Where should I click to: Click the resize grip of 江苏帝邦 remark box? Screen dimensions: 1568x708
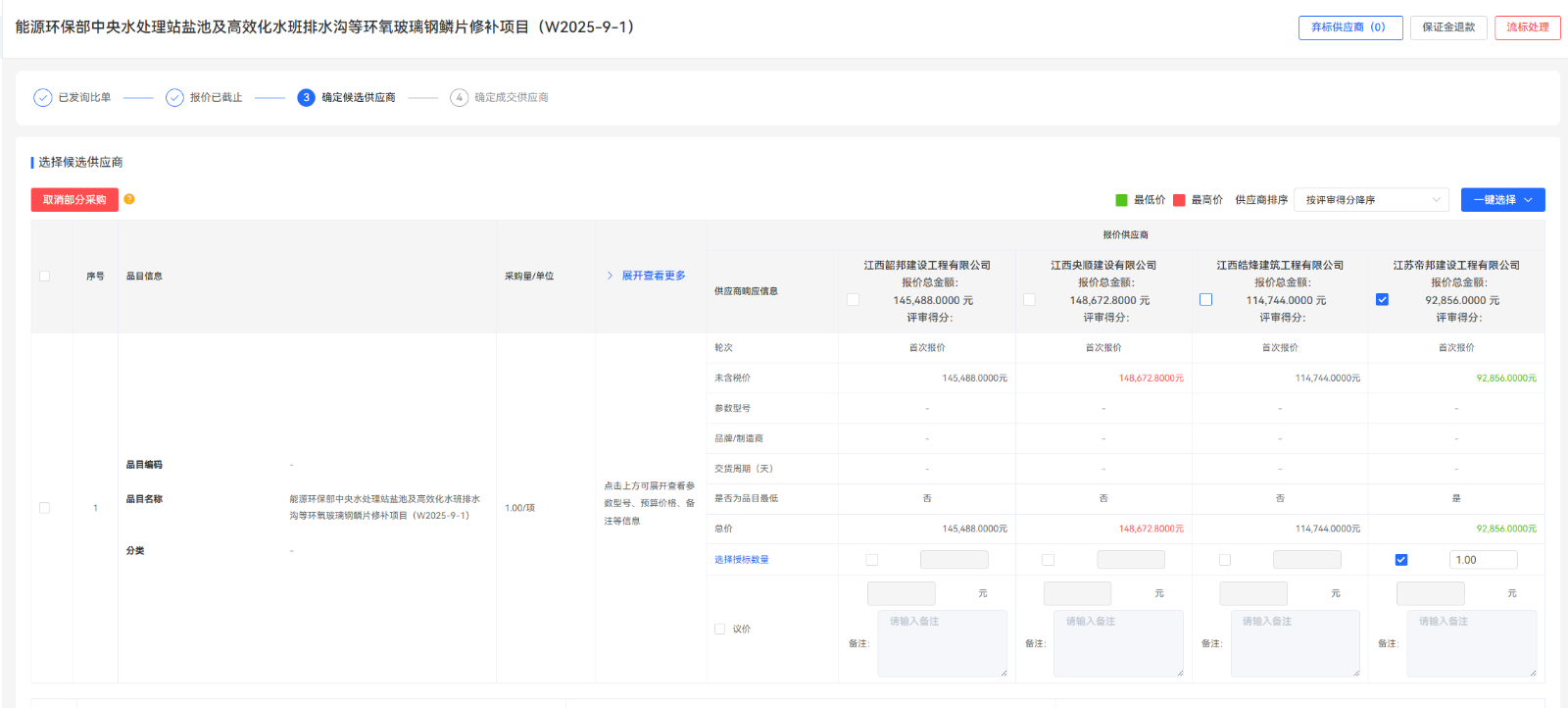(1533, 673)
